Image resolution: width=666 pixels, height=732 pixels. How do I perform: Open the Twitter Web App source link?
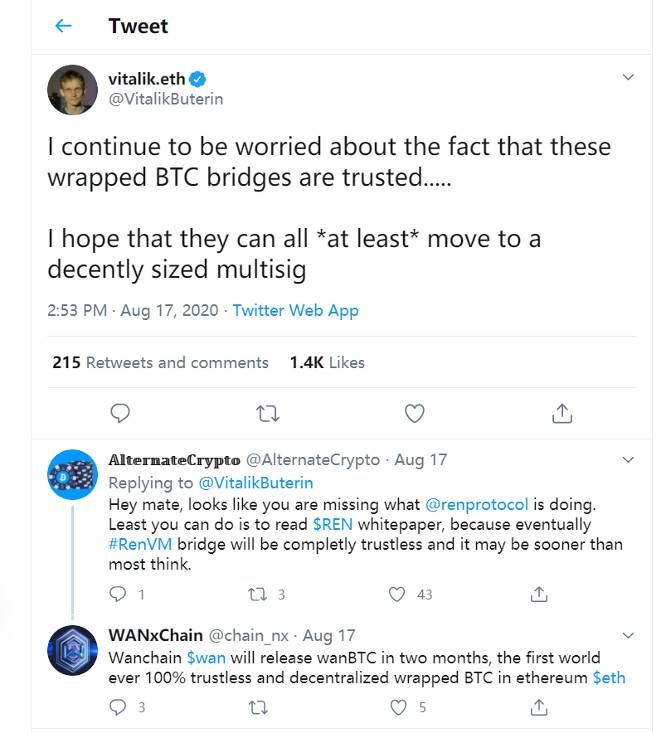click(x=295, y=310)
